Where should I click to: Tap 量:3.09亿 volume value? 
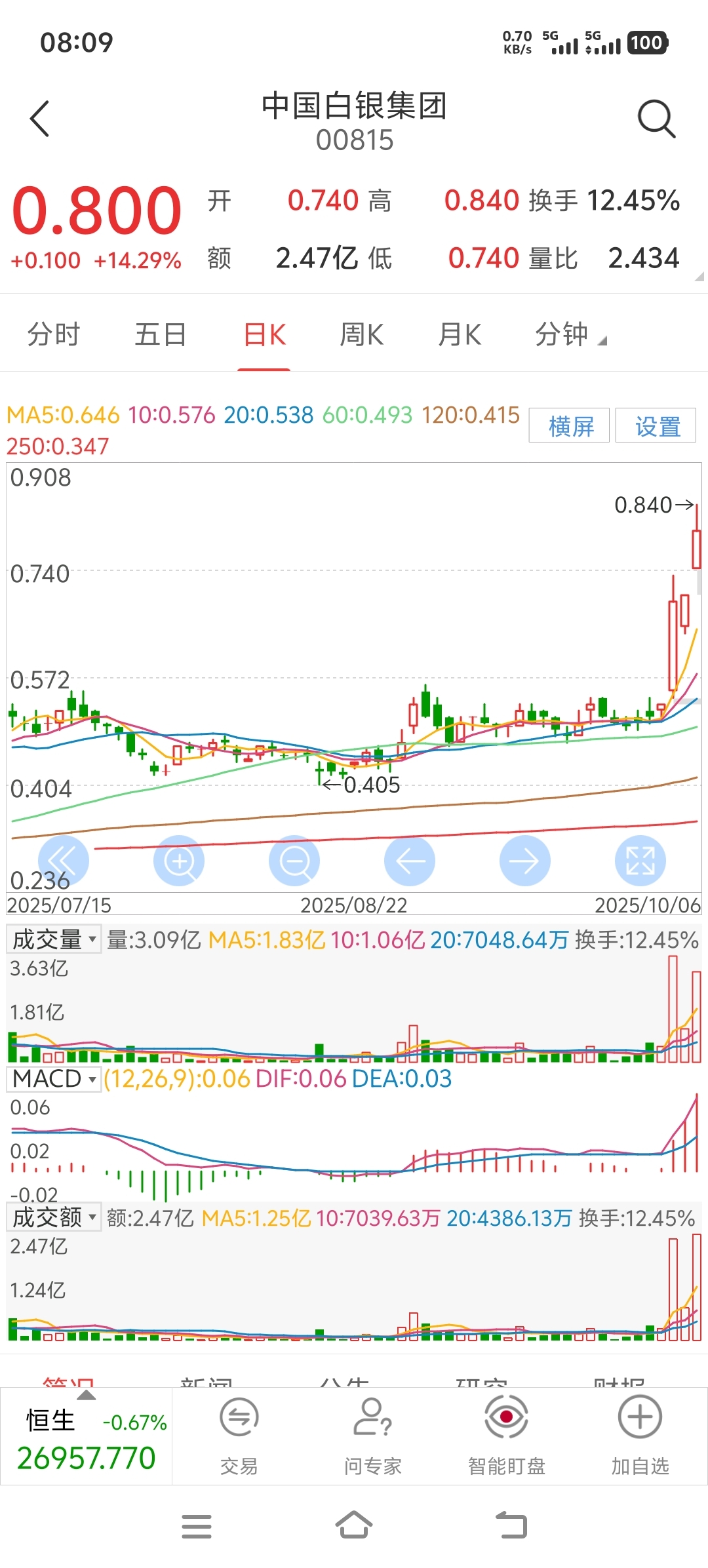coord(154,939)
